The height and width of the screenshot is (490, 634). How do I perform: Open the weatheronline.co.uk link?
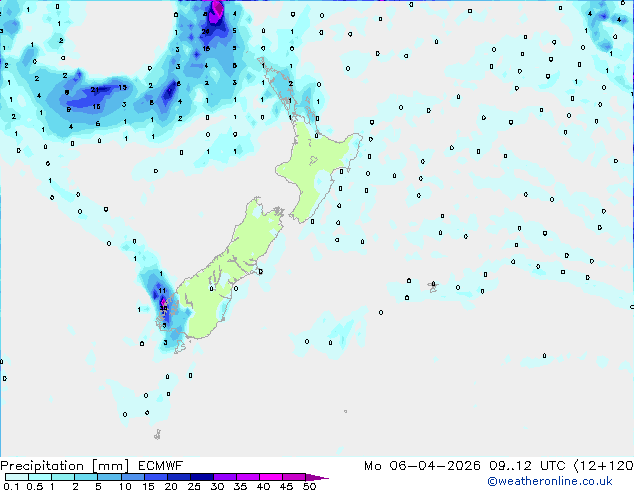click(x=550, y=481)
